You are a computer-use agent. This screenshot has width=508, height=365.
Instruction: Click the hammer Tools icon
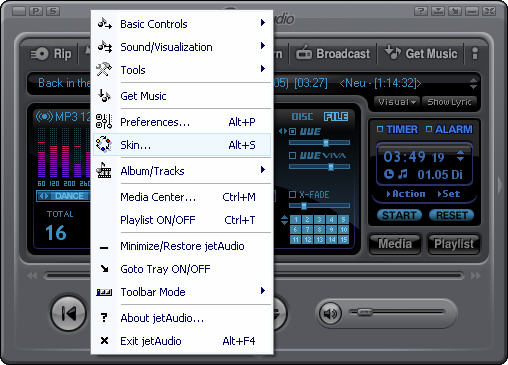point(104,69)
